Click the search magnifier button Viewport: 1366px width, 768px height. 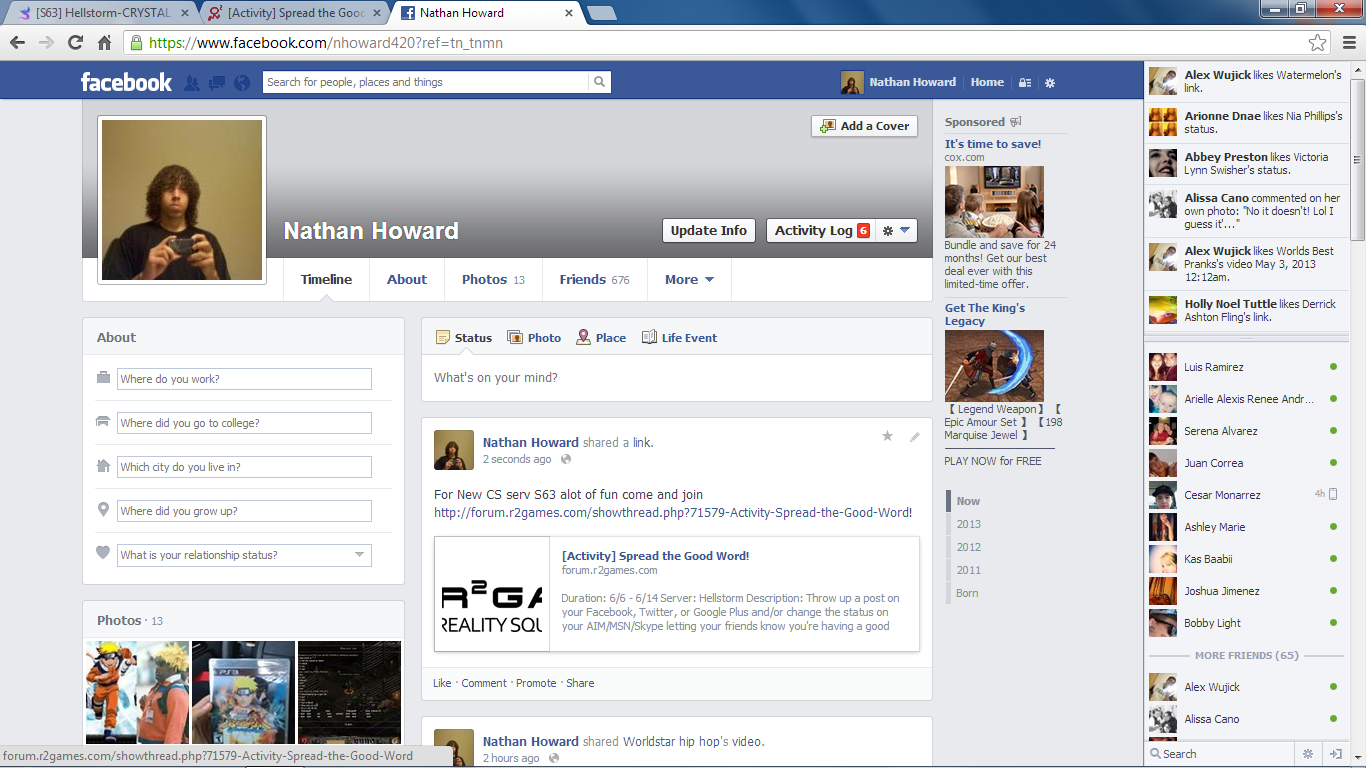599,82
